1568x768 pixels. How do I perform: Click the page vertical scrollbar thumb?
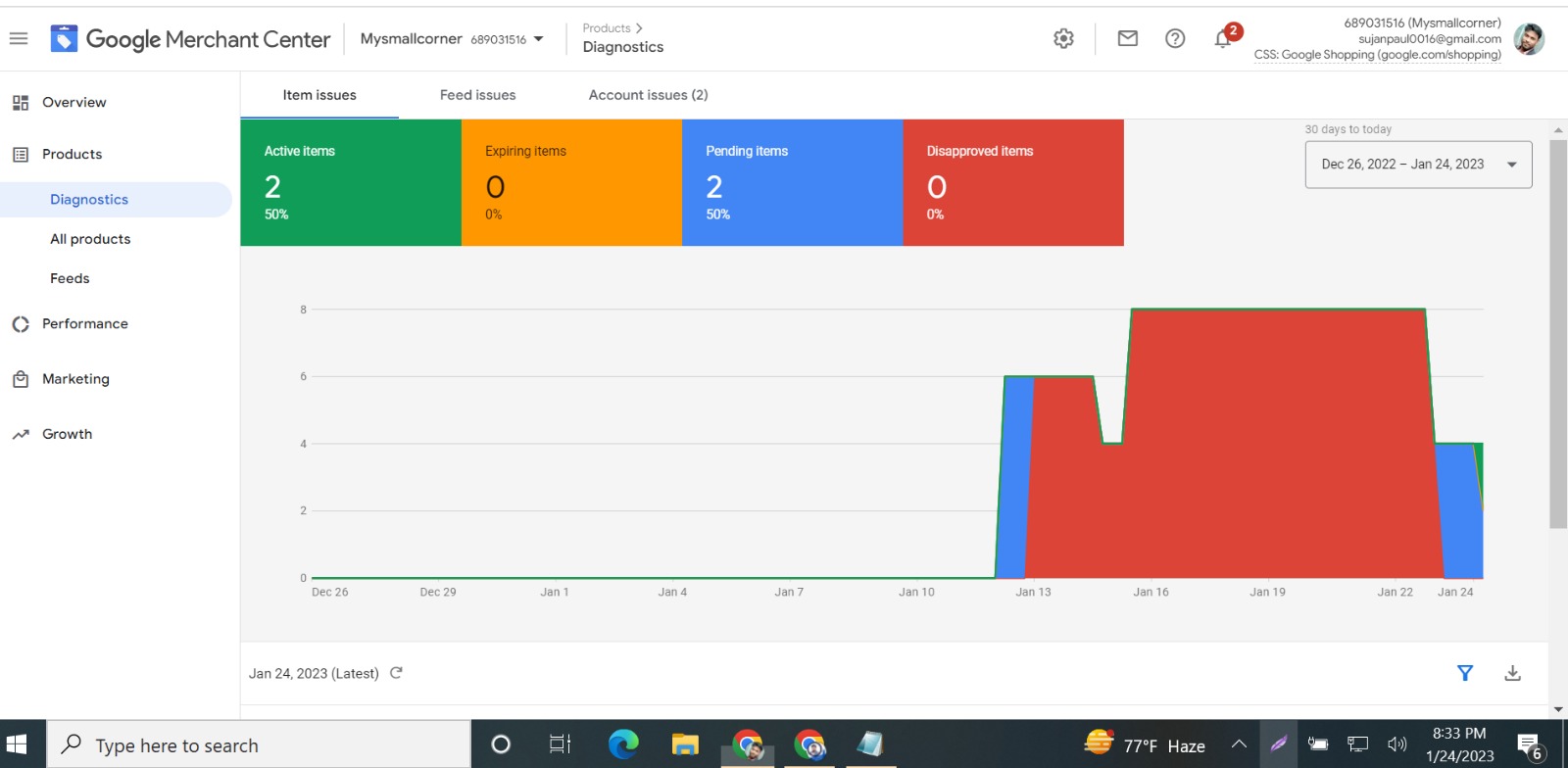(1558, 333)
